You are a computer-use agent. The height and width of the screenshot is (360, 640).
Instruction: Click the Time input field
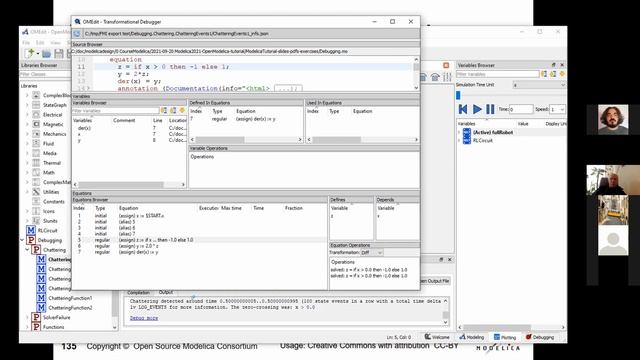(x=521, y=109)
